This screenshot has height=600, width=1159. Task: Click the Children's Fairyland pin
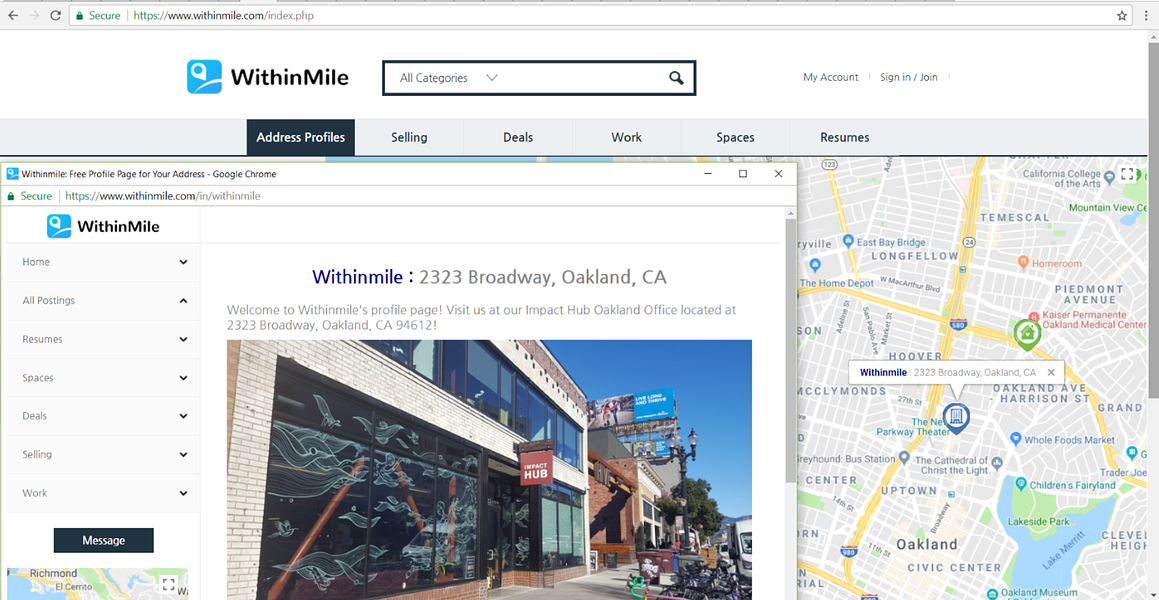tap(1021, 484)
